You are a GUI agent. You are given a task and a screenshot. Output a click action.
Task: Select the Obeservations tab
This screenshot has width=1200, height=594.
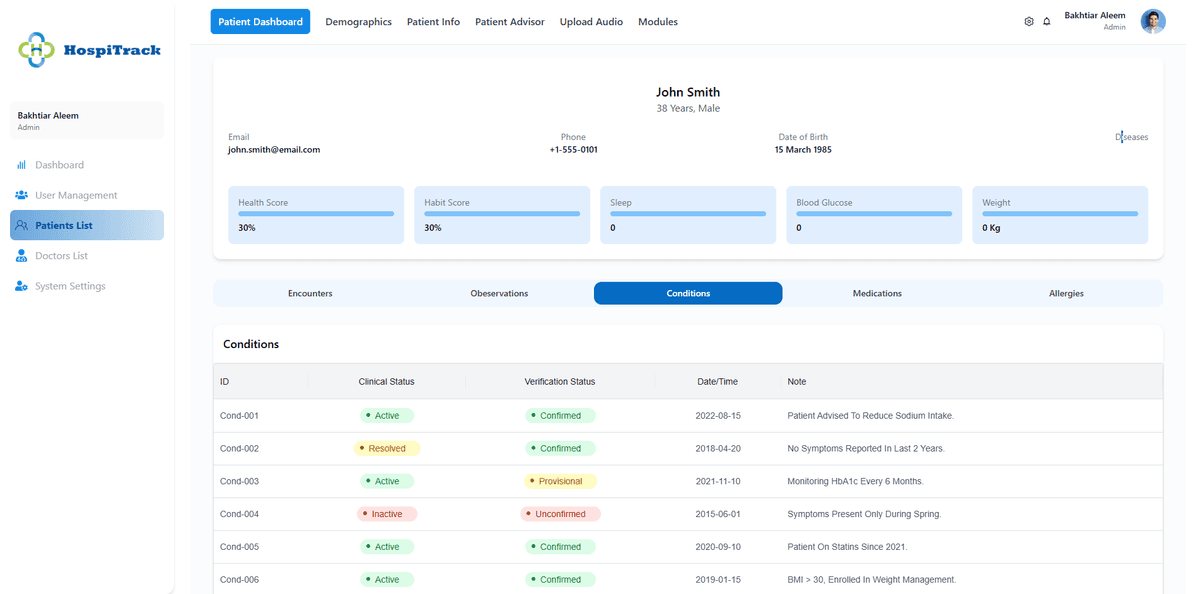click(499, 294)
